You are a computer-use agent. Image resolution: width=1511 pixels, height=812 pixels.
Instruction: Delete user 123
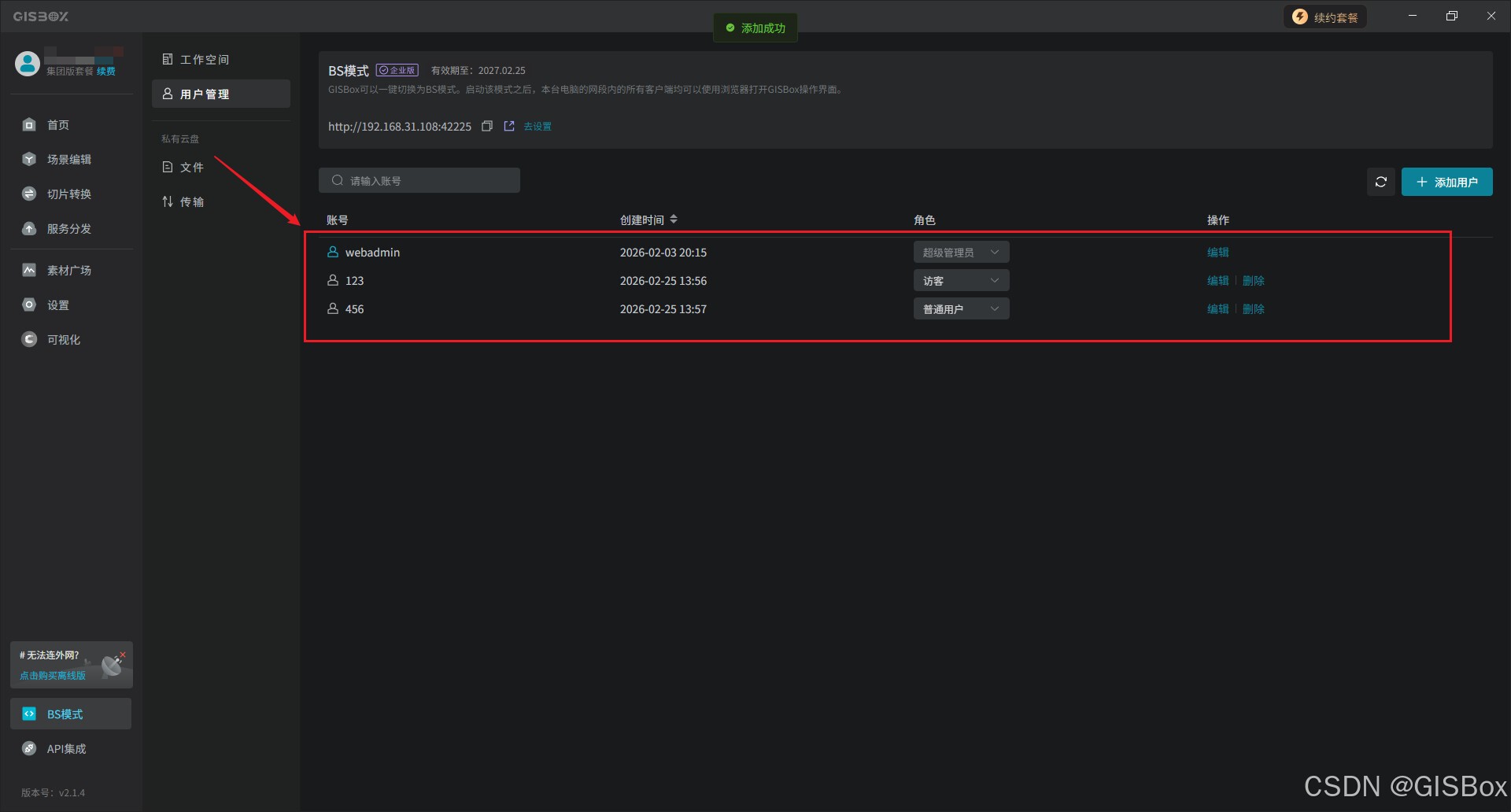(x=1254, y=280)
